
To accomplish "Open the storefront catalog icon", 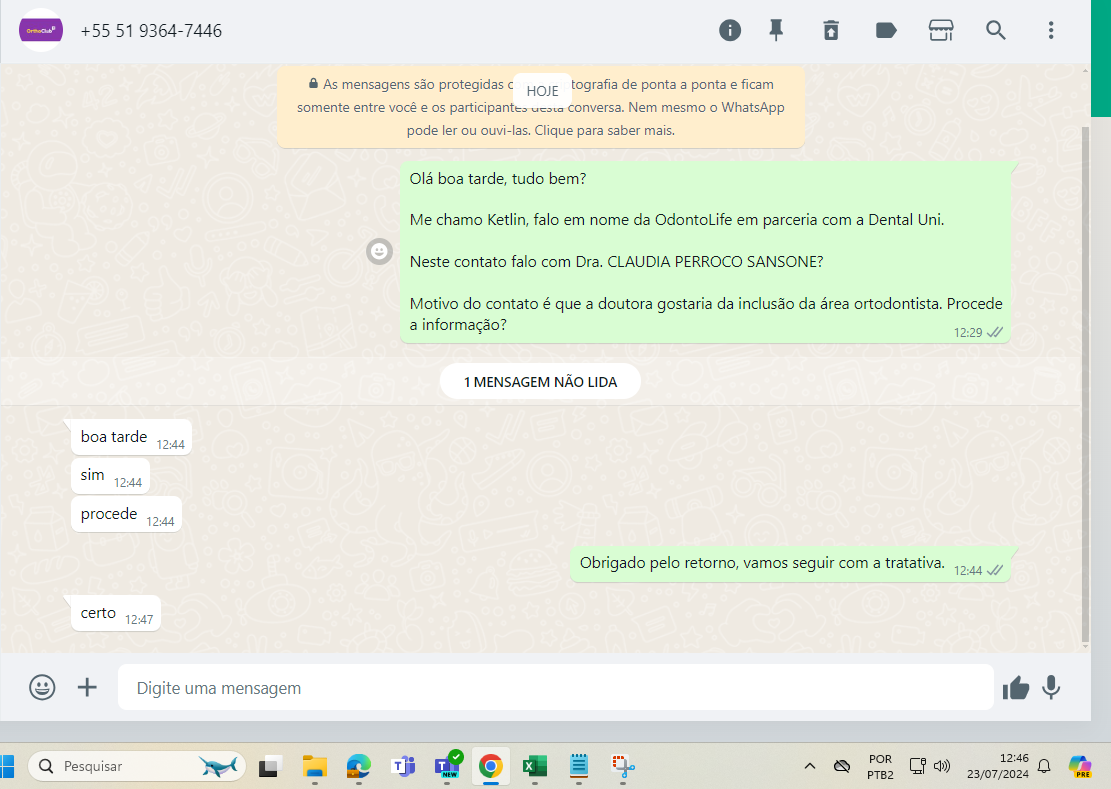I will (941, 30).
